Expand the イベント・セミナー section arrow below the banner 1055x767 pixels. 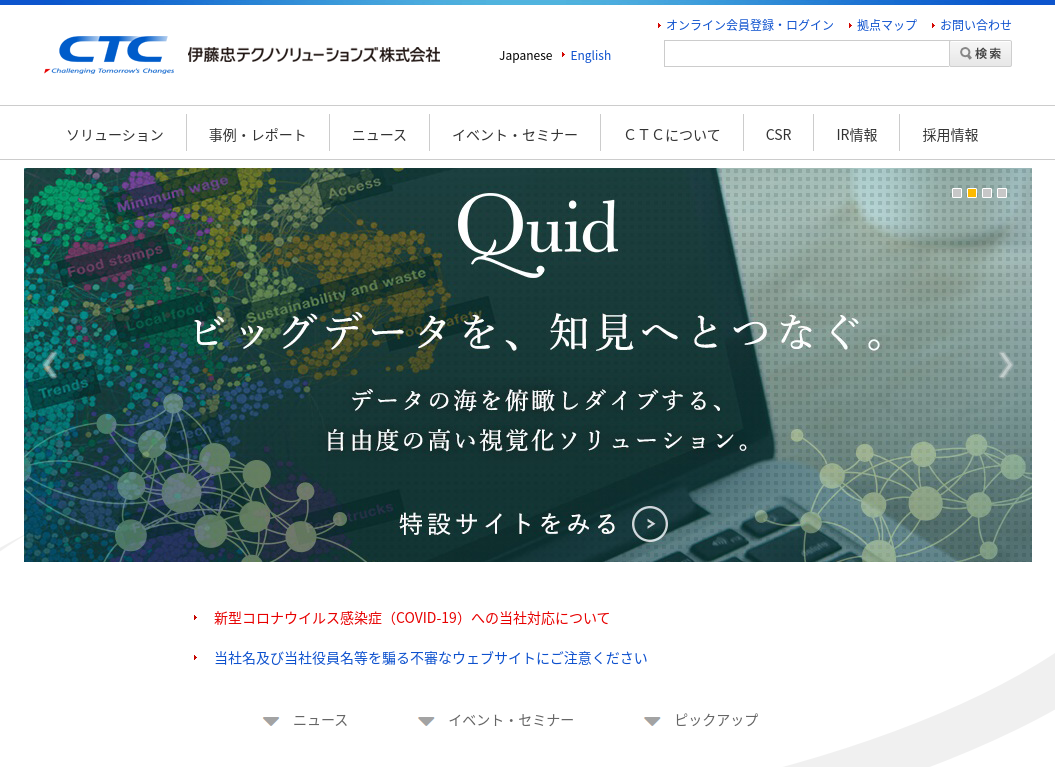tap(426, 721)
